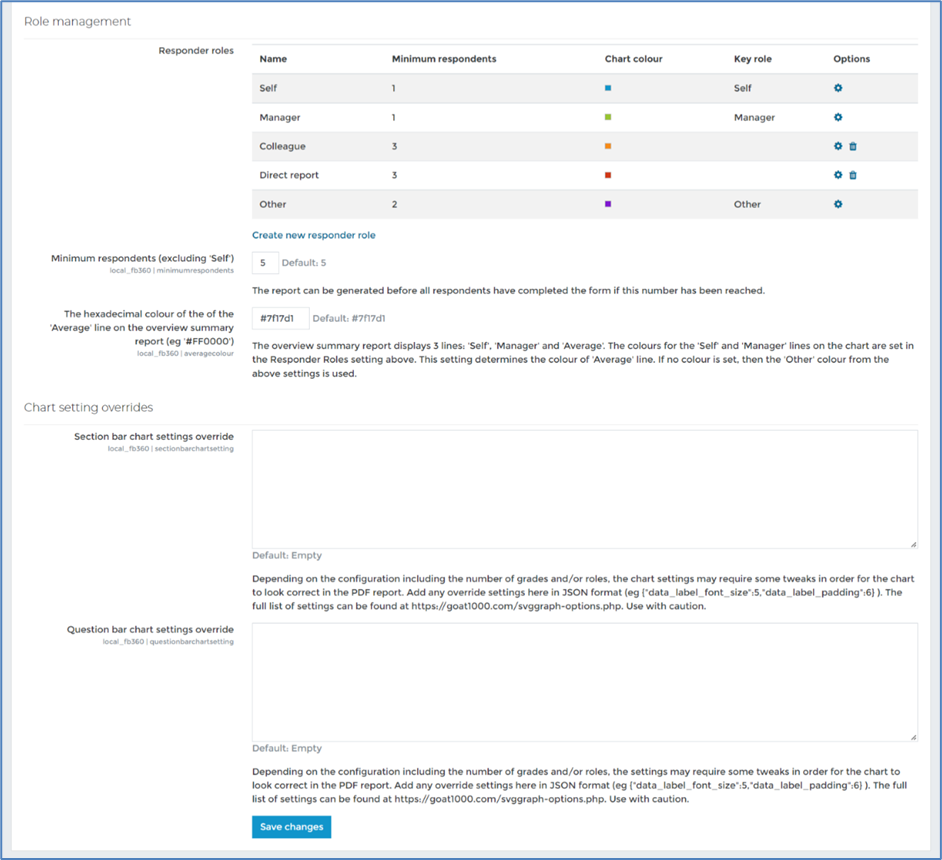Click the purple Other chart colour swatch
Screen dimensions: 942x860
pyautogui.click(x=608, y=204)
